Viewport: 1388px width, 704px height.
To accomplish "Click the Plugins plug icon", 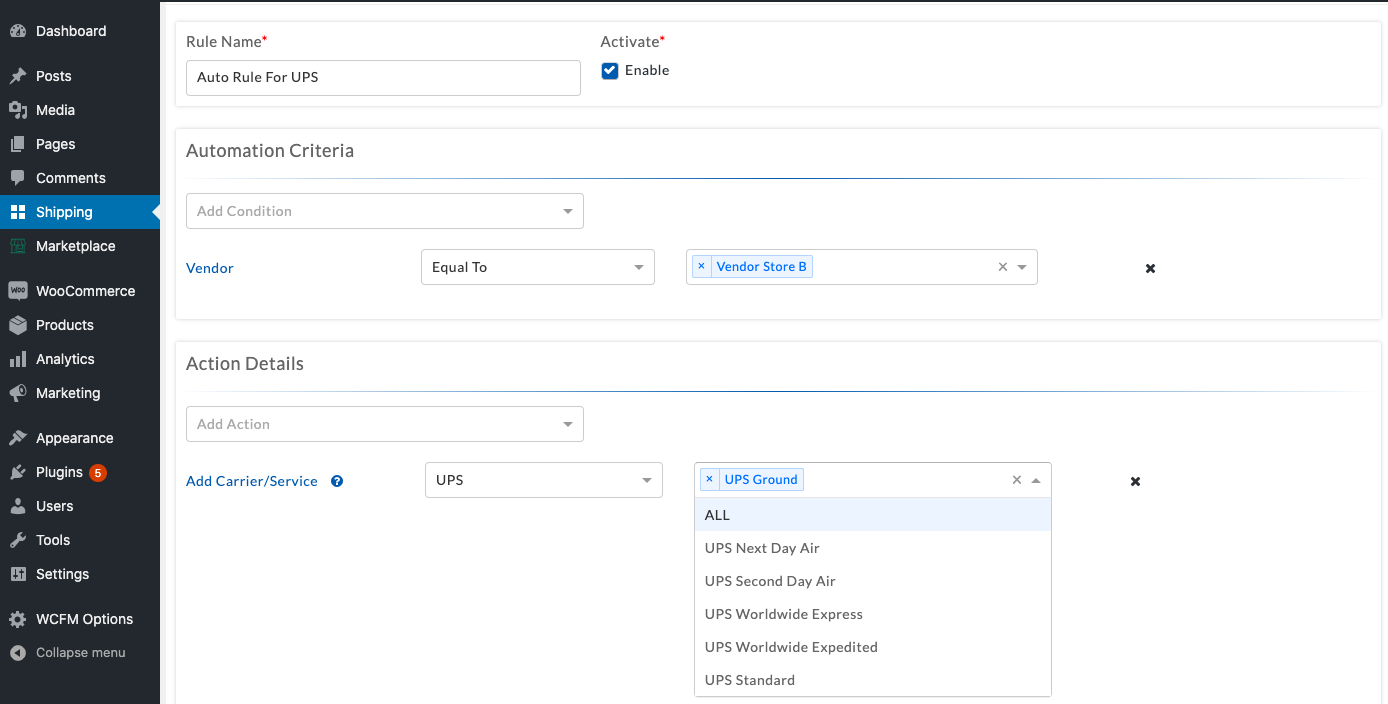I will pos(18,472).
